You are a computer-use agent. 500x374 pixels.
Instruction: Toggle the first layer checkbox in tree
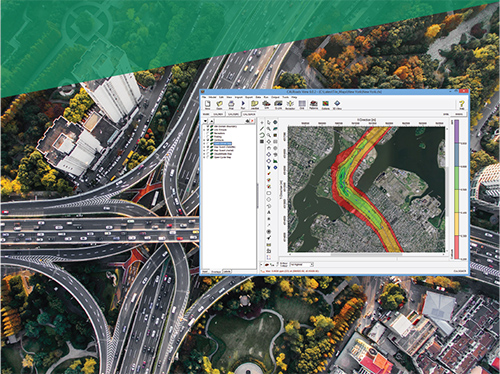pyautogui.click(x=208, y=126)
